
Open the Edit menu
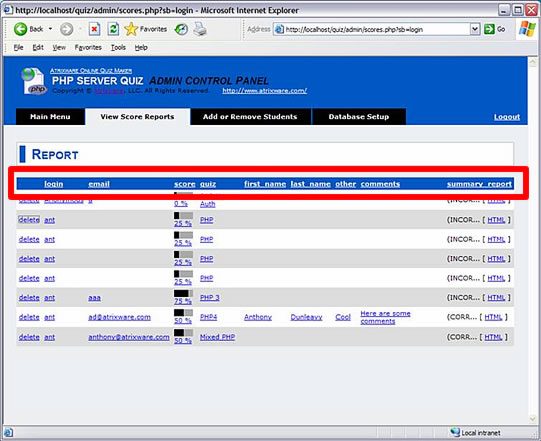pyautogui.click(x=38, y=47)
